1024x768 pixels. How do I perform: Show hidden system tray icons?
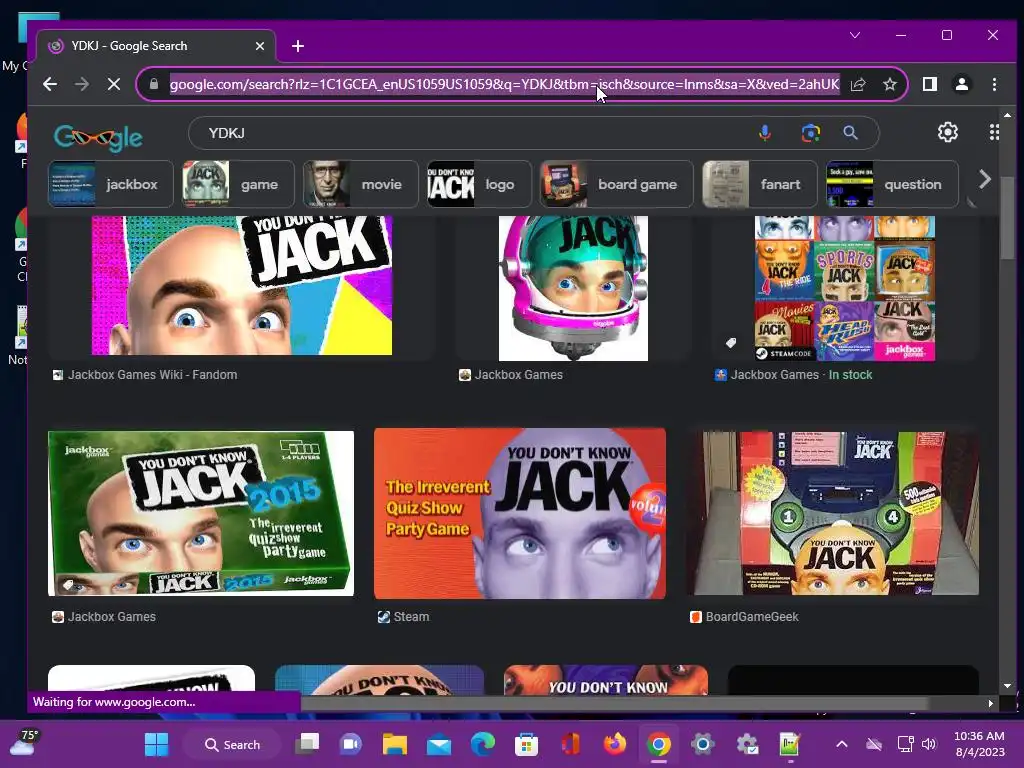[x=842, y=744]
